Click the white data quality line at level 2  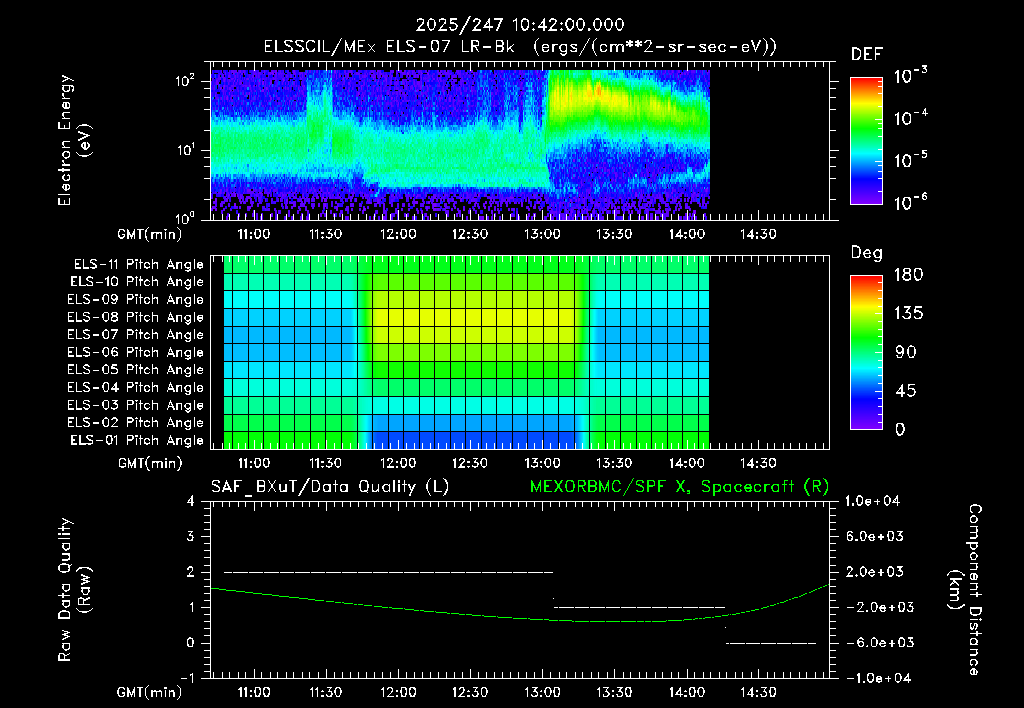[389, 572]
